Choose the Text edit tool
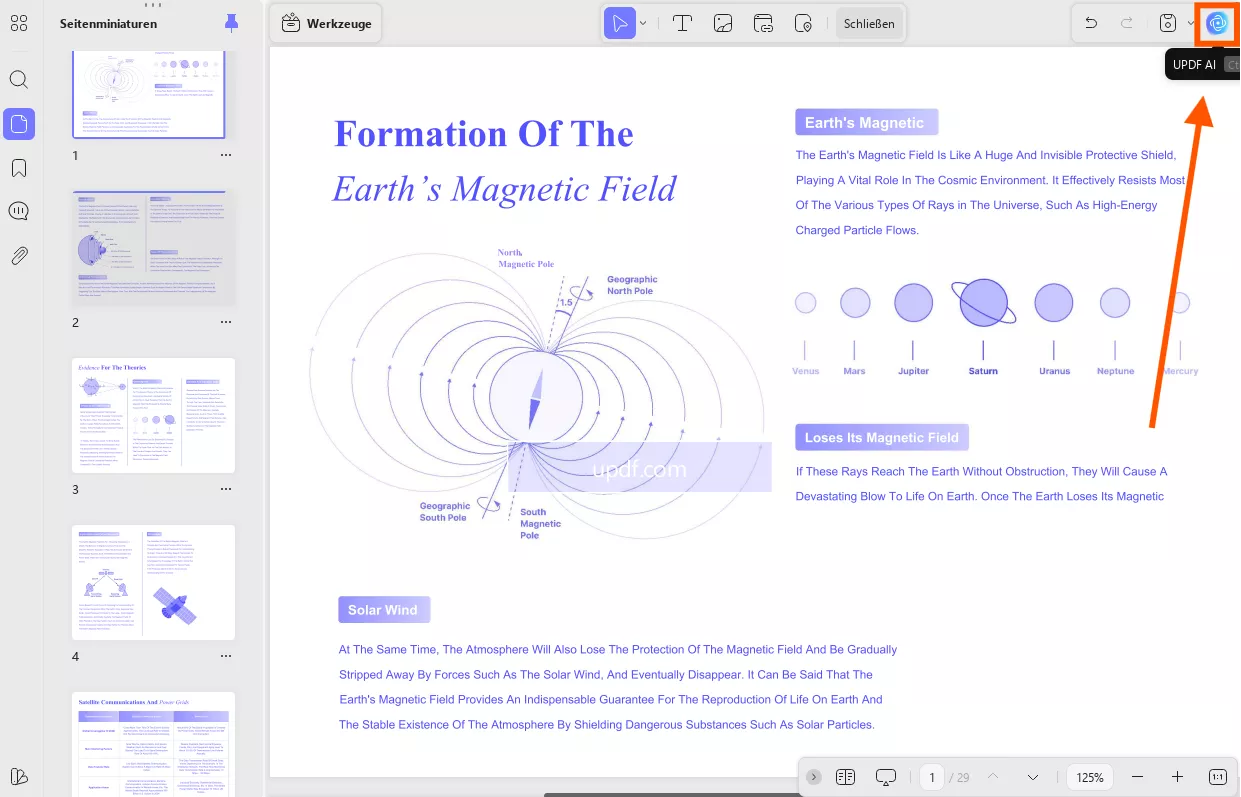This screenshot has height=797, width=1241. point(683,23)
